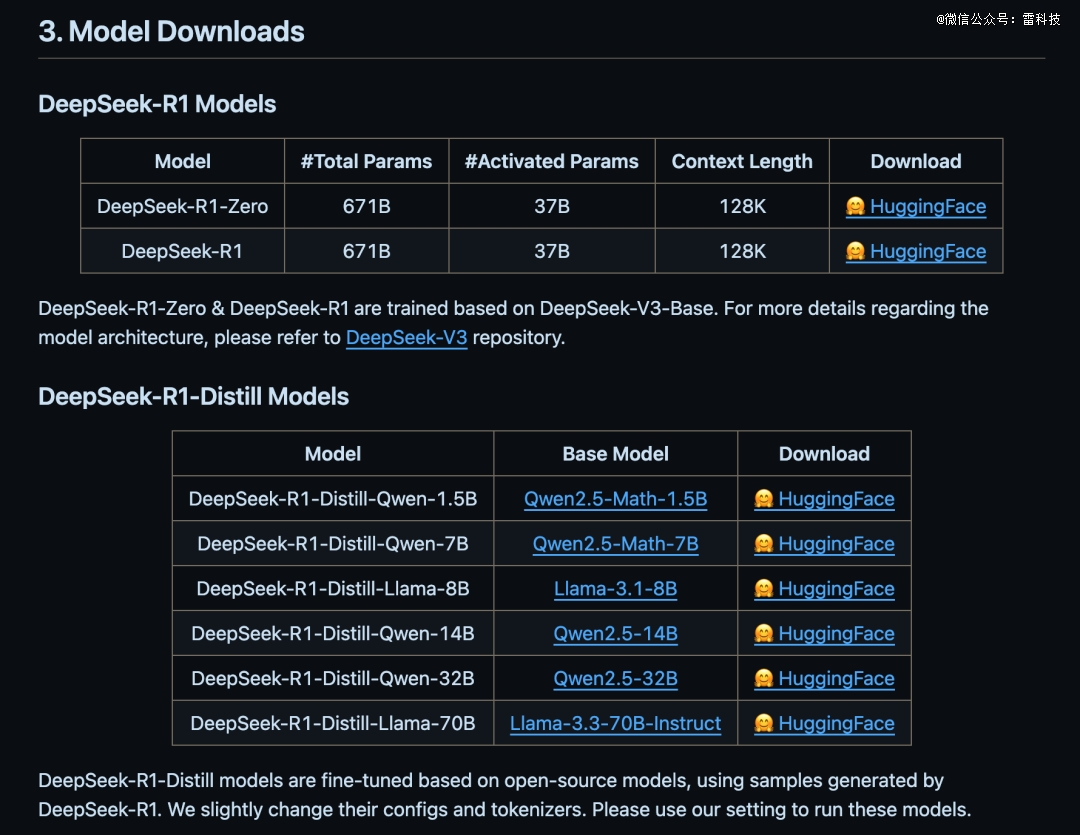Open the Llama-3.1-8B base model link
This screenshot has height=835, width=1080.
(x=616, y=588)
